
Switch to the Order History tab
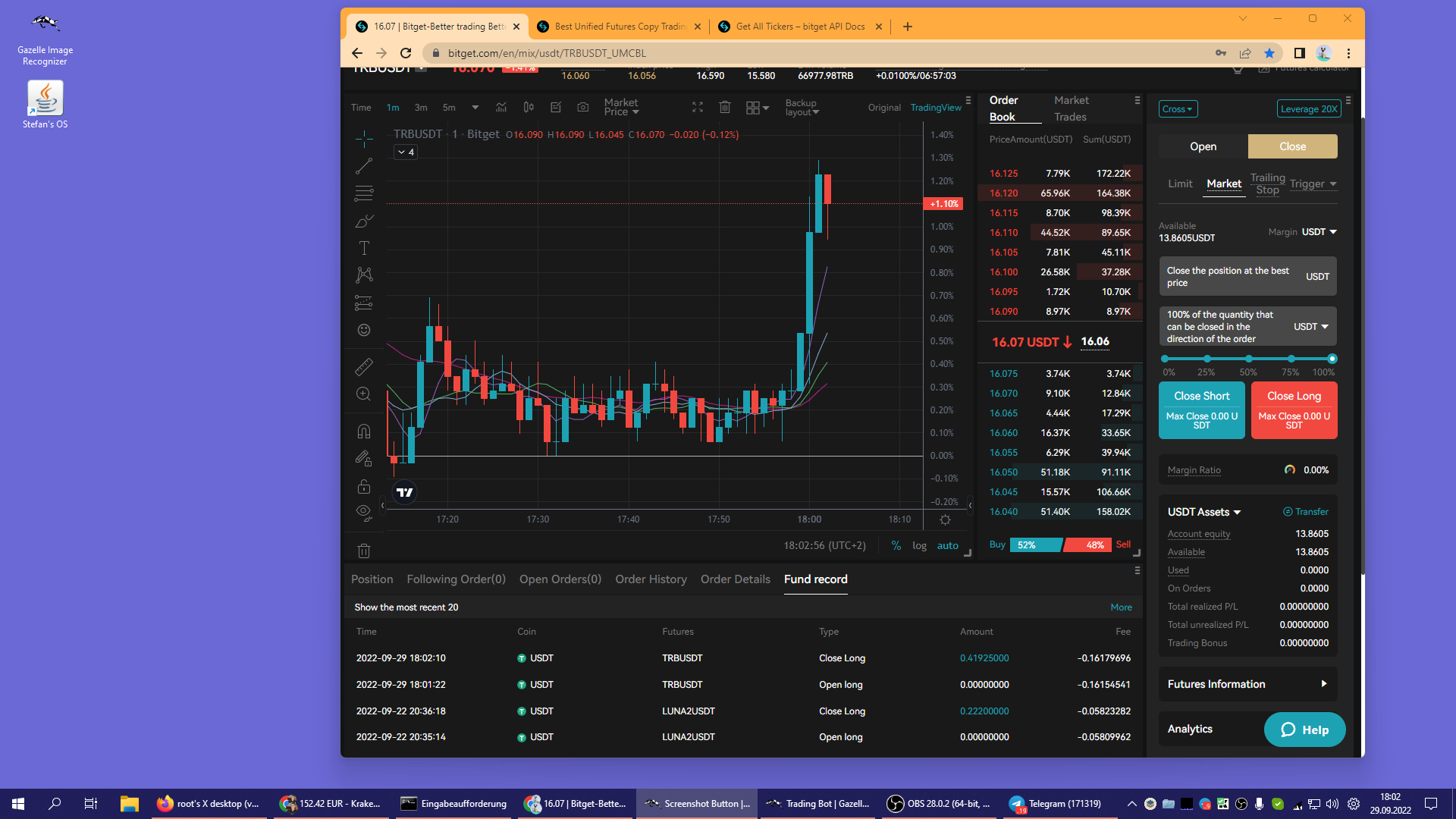click(651, 579)
